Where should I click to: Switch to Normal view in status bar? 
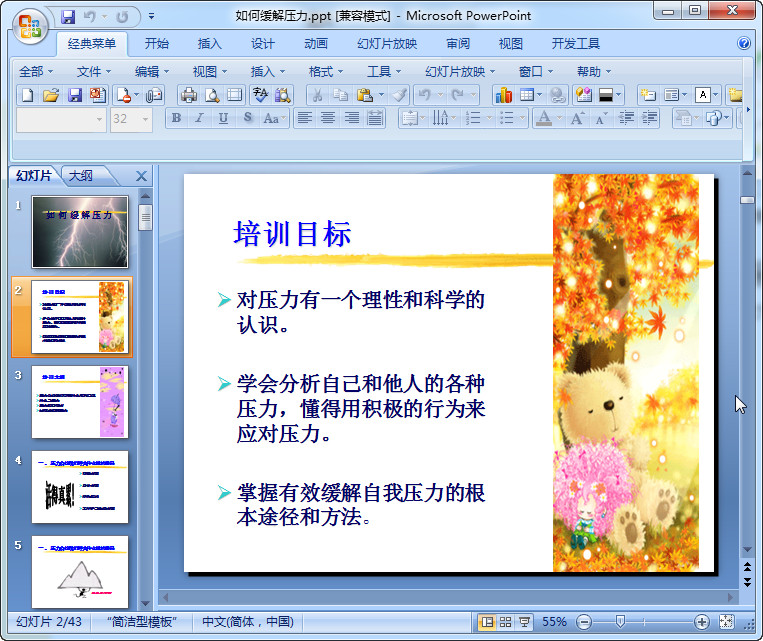[x=487, y=622]
